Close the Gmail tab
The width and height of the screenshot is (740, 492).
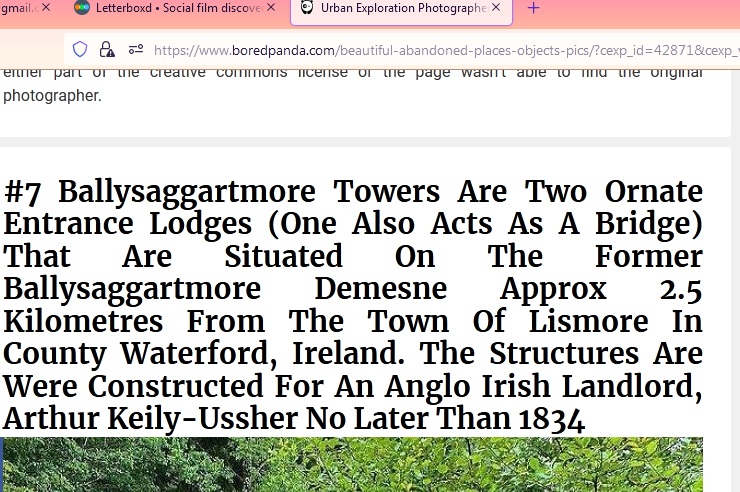pyautogui.click(x=46, y=8)
